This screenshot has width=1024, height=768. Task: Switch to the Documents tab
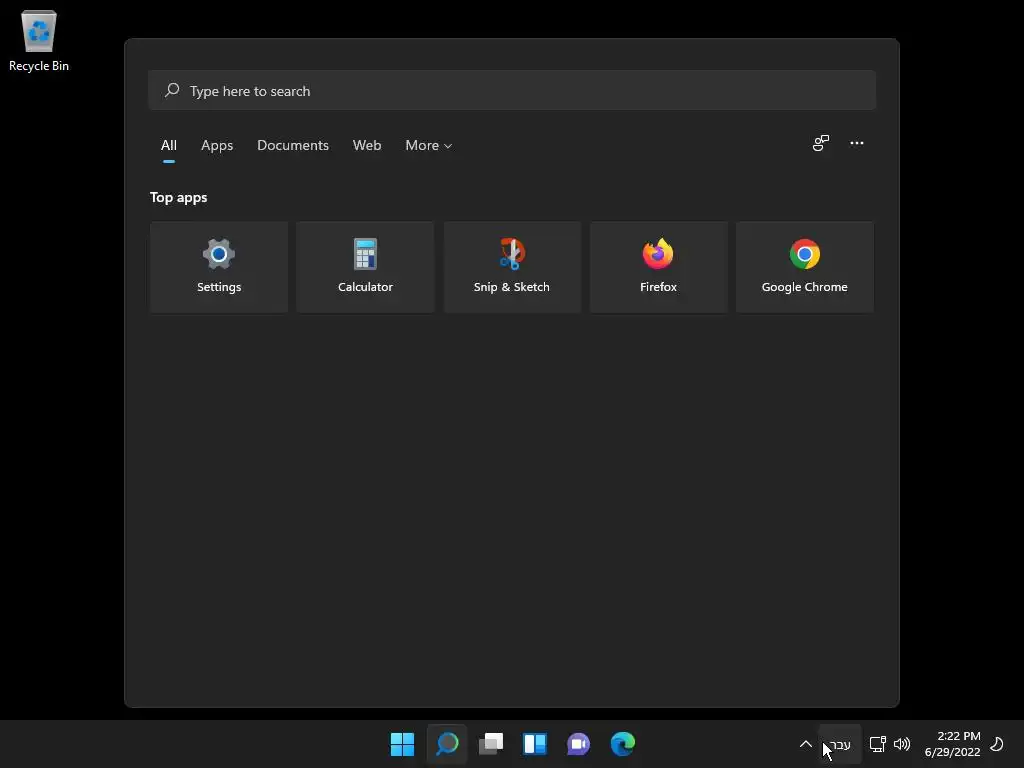point(293,146)
